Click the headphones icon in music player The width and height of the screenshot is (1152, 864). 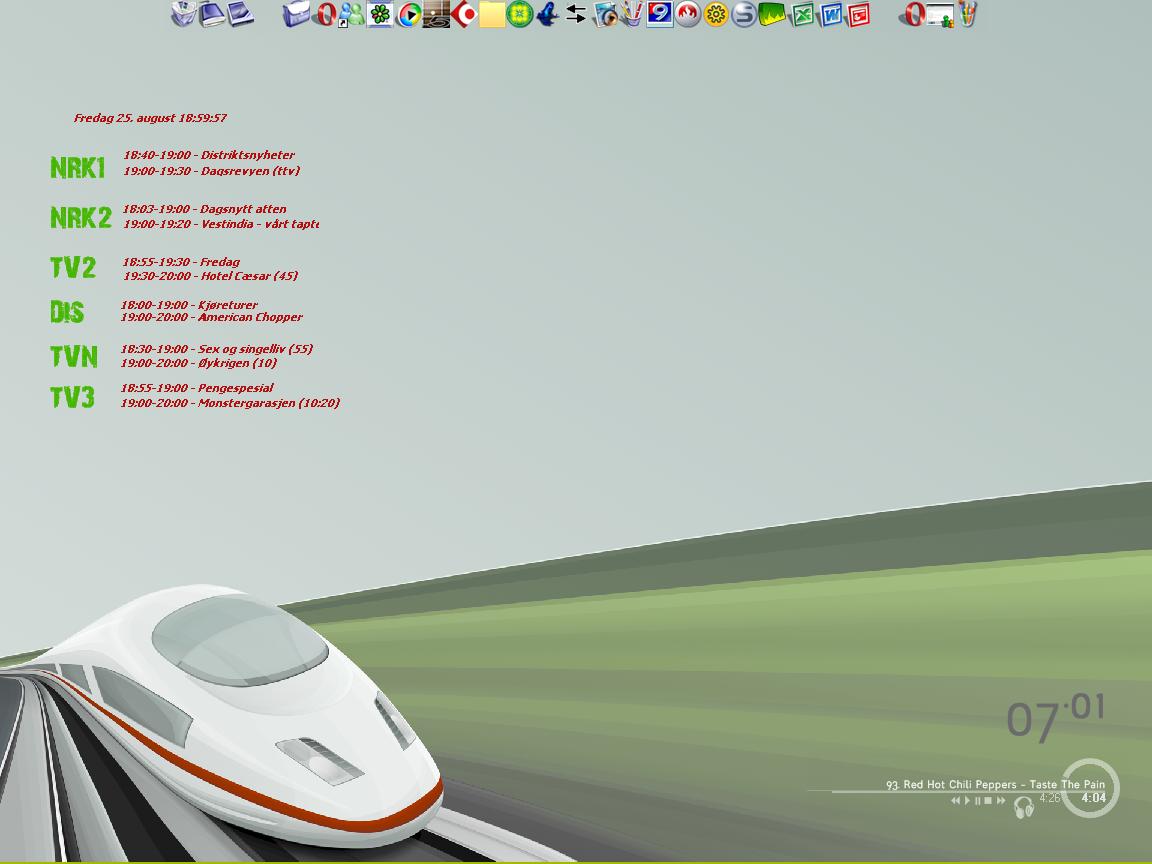coord(1023,807)
